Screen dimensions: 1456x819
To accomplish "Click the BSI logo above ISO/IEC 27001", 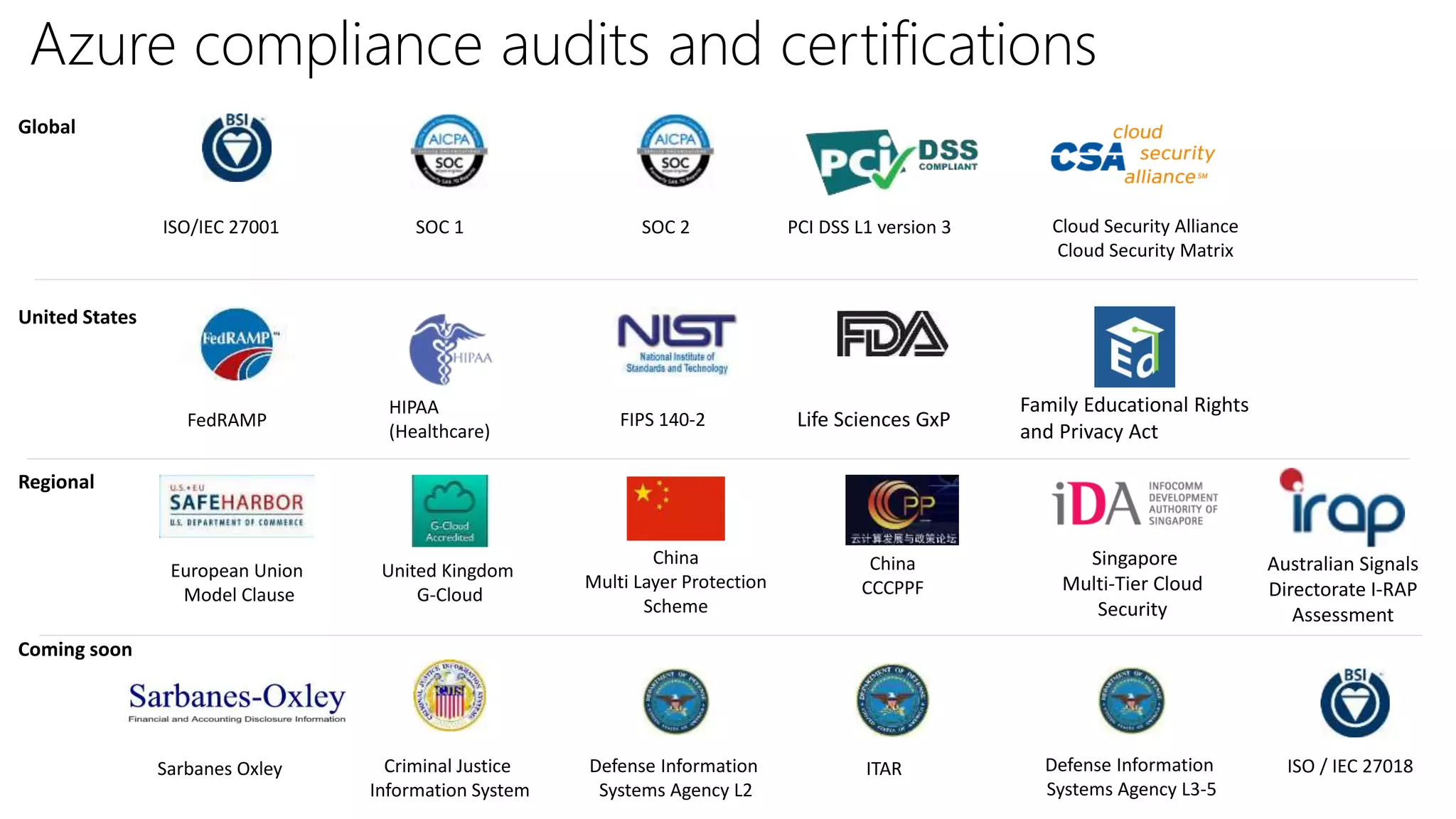I will point(237,147).
